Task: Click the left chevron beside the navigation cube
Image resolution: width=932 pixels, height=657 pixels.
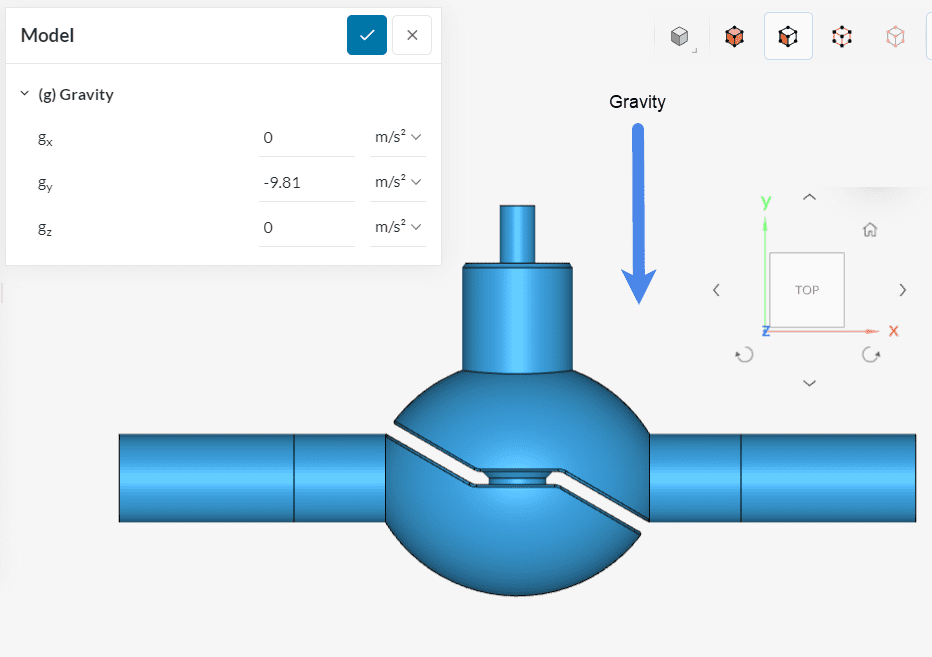Action: click(x=716, y=290)
